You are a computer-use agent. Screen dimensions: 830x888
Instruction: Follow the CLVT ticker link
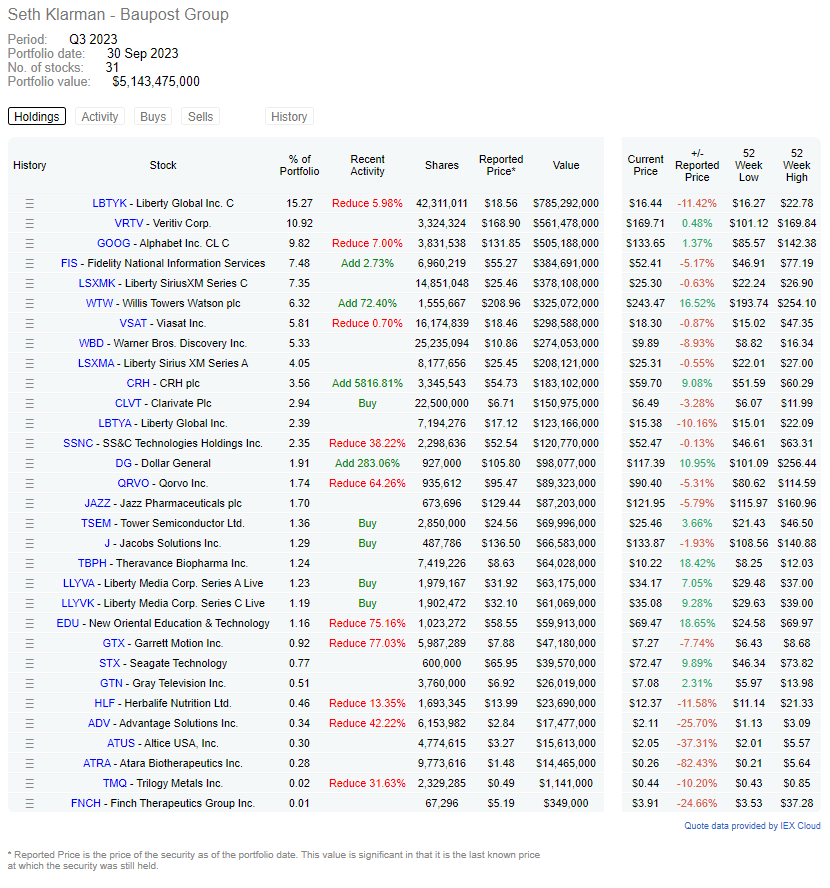(128, 403)
